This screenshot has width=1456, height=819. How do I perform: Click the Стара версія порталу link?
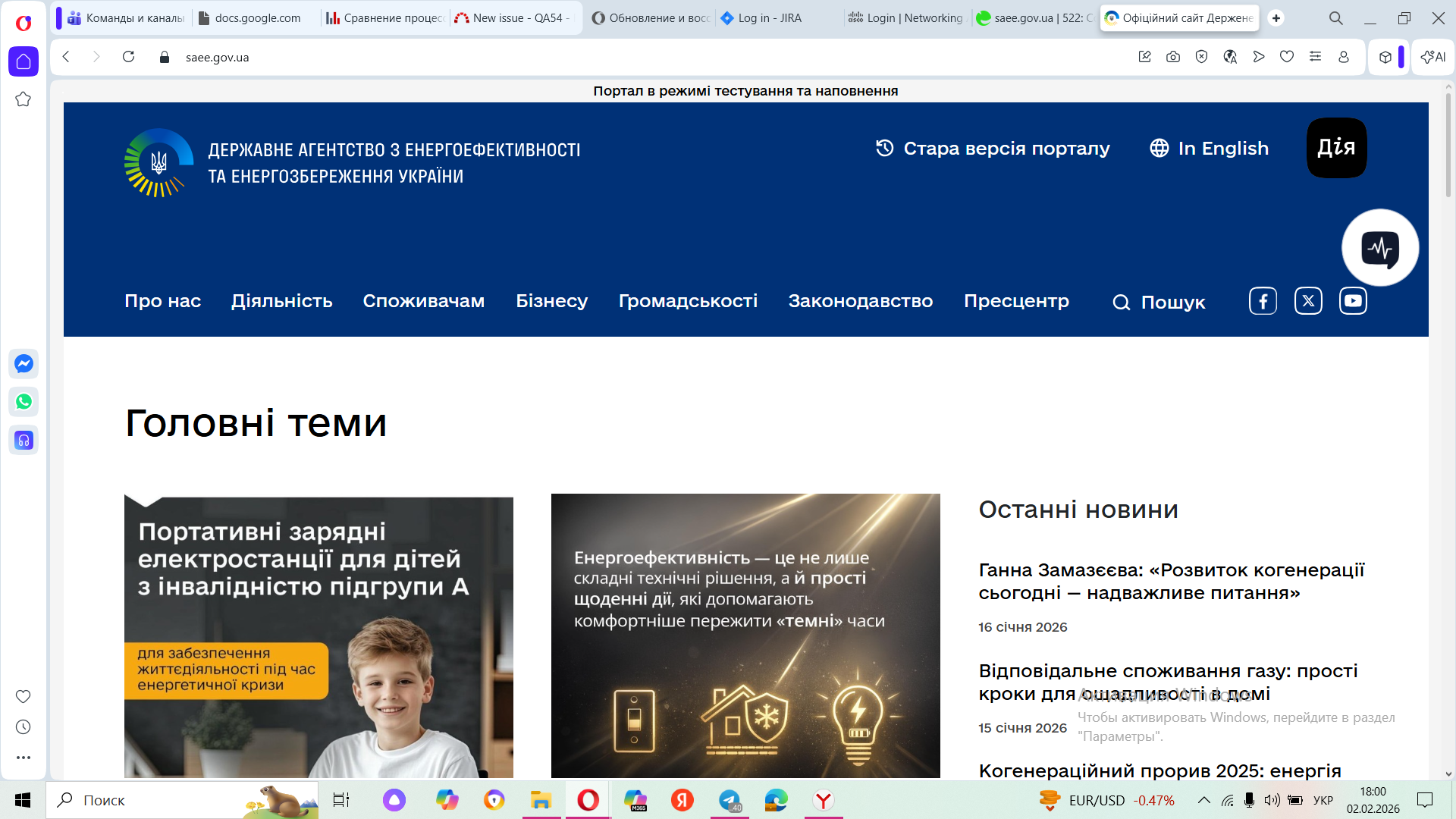tap(993, 148)
